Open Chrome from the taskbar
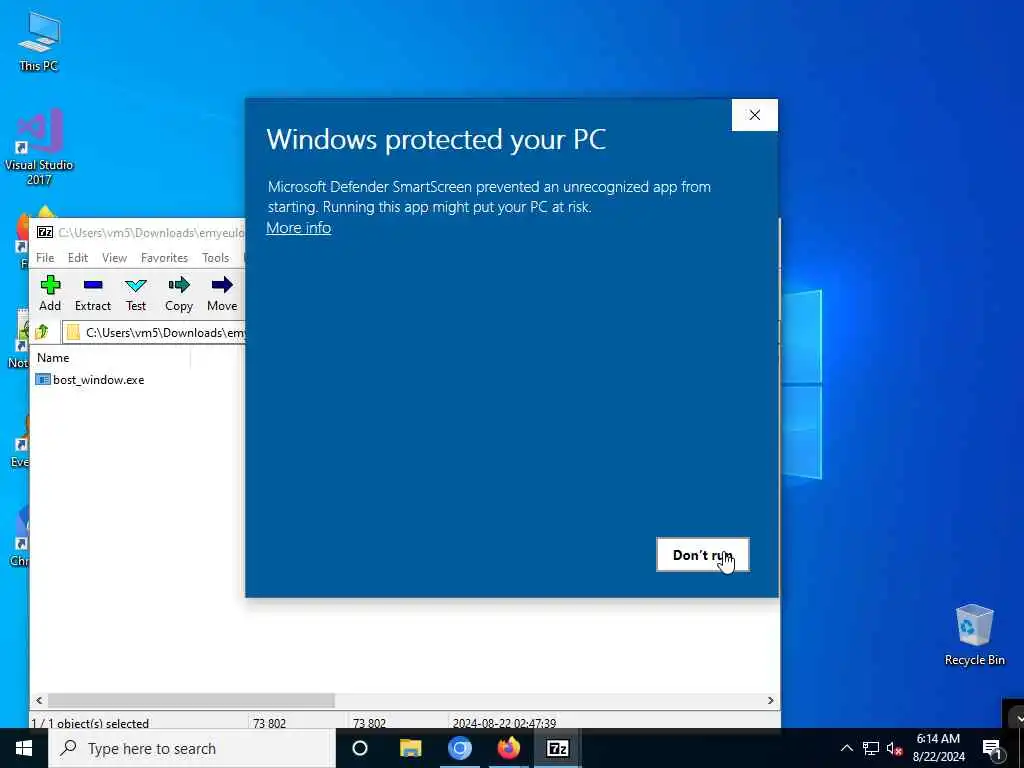Screen dimensions: 1024x768 pos(460,748)
